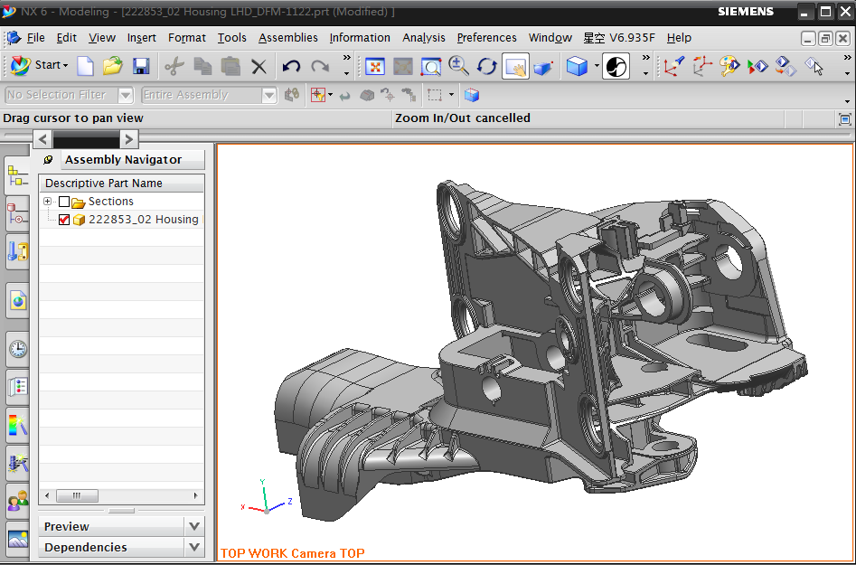Click the Zoom In/Out magnifier icon
The image size is (856, 565).
click(459, 67)
